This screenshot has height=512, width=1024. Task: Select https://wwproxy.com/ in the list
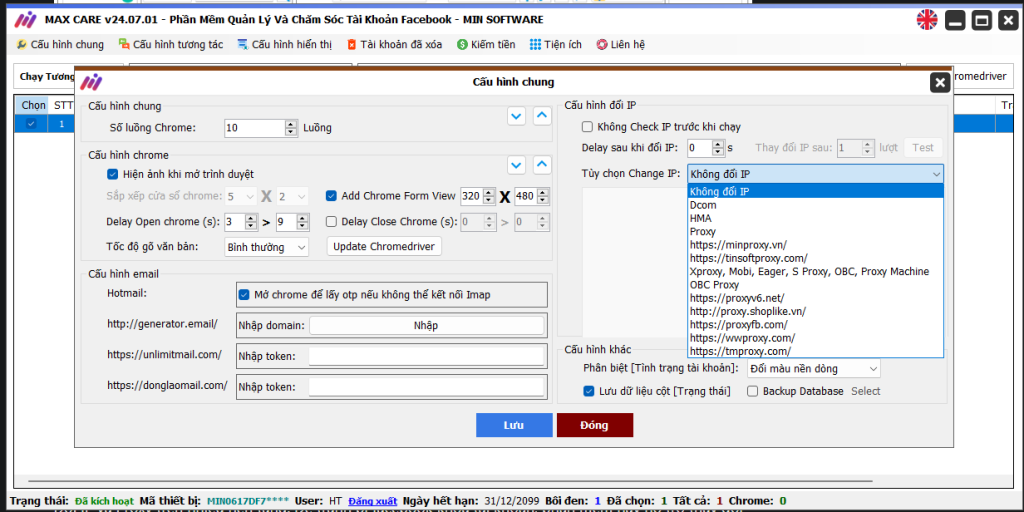click(x=815, y=338)
